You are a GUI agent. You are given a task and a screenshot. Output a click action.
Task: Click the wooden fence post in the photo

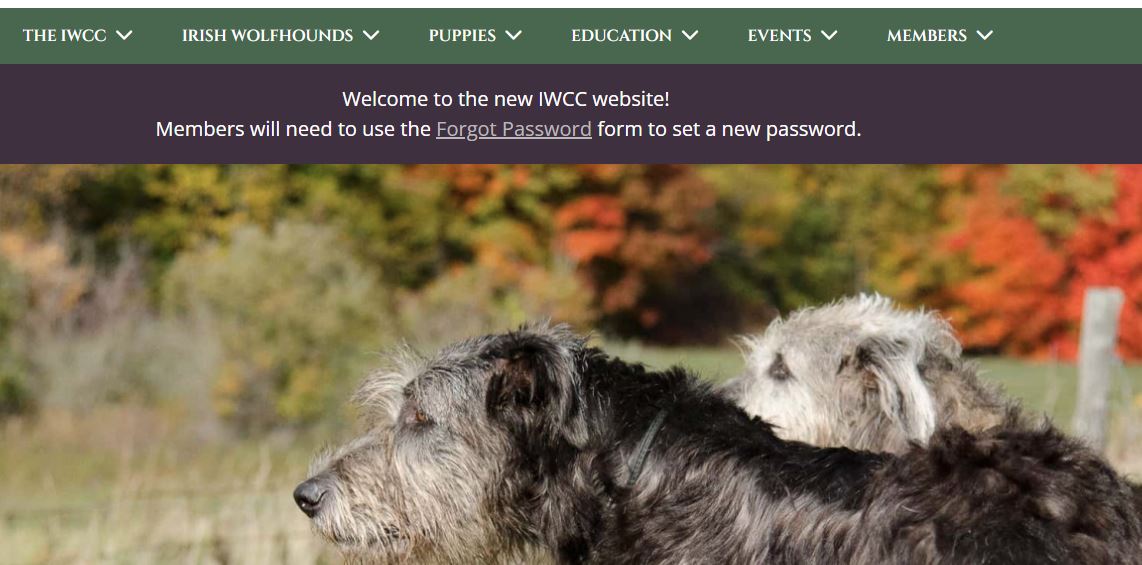[x=1098, y=364]
